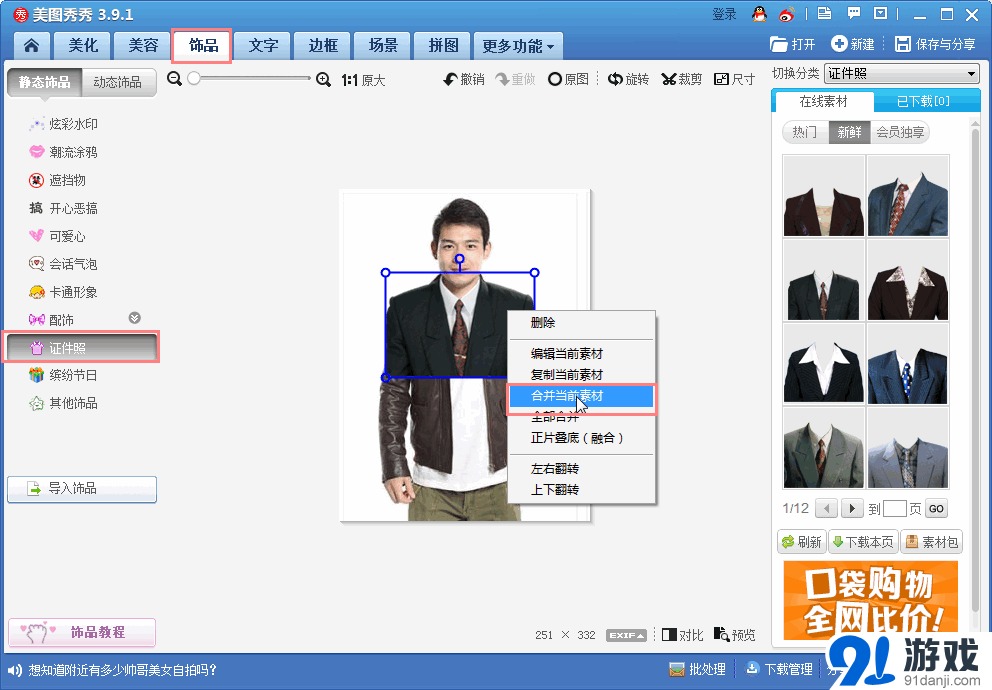This screenshot has height=690, width=992.
Task: Choose 左右翻转 from the context menu
Action: coord(581,469)
